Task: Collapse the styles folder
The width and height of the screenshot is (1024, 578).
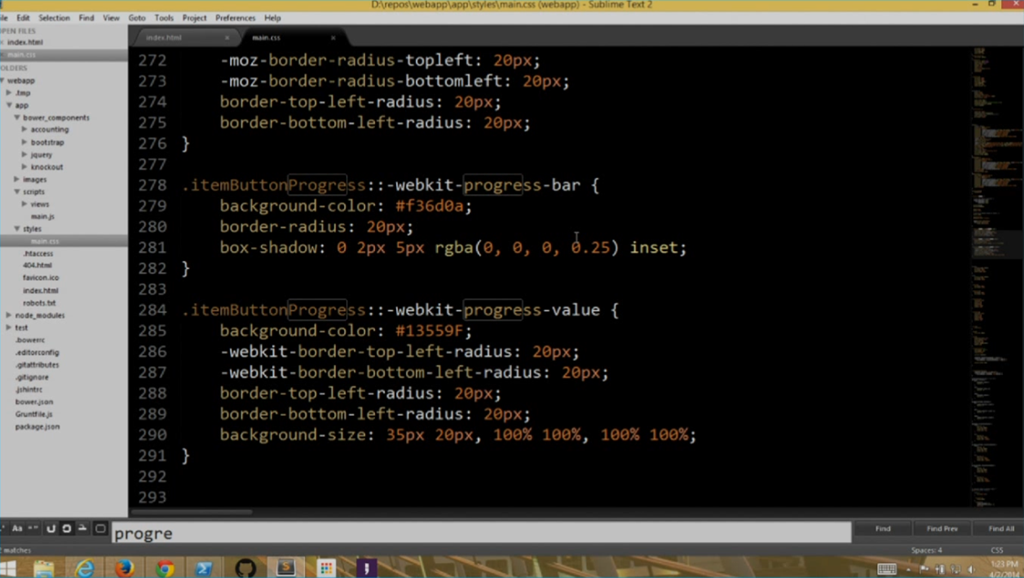Action: click(17, 229)
